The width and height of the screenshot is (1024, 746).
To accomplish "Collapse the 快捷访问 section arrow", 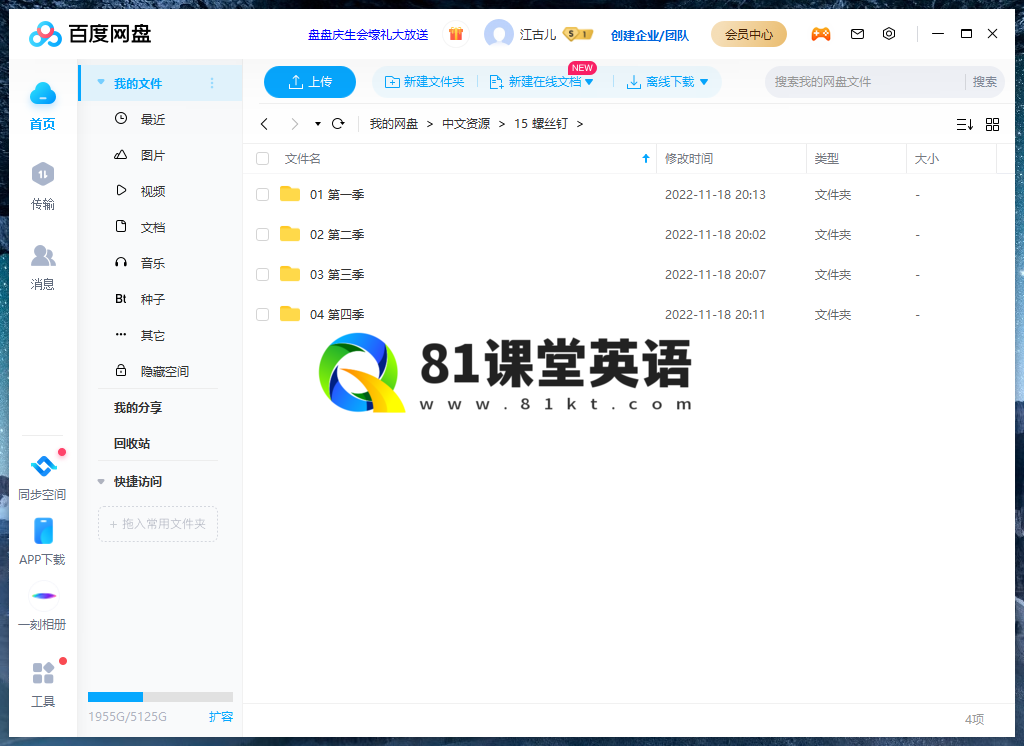I will (101, 482).
